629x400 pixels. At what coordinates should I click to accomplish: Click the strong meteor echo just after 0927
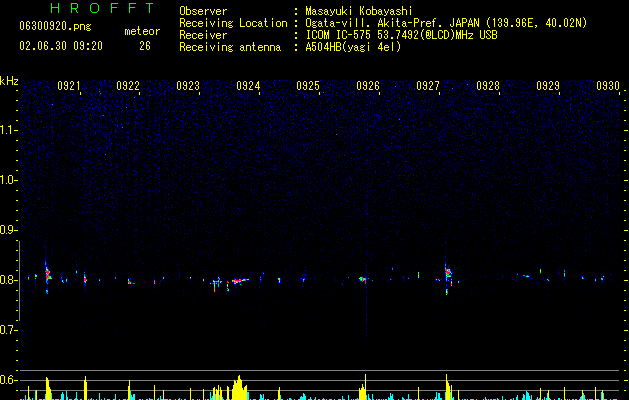pos(448,274)
